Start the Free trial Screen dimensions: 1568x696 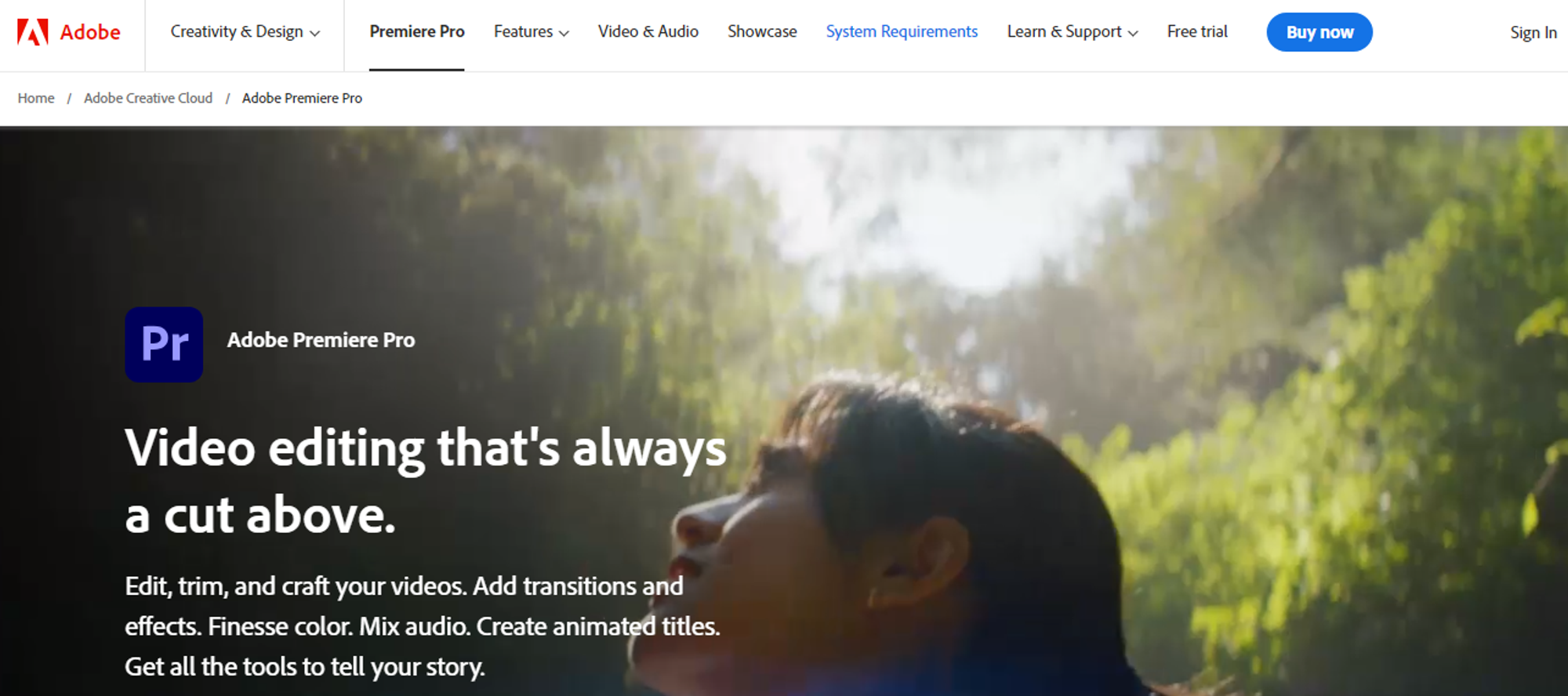coord(1197,32)
